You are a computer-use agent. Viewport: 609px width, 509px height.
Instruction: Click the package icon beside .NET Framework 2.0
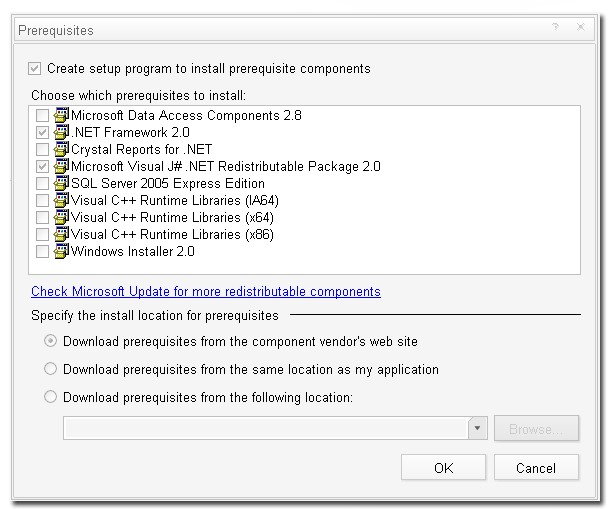pyautogui.click(x=61, y=132)
